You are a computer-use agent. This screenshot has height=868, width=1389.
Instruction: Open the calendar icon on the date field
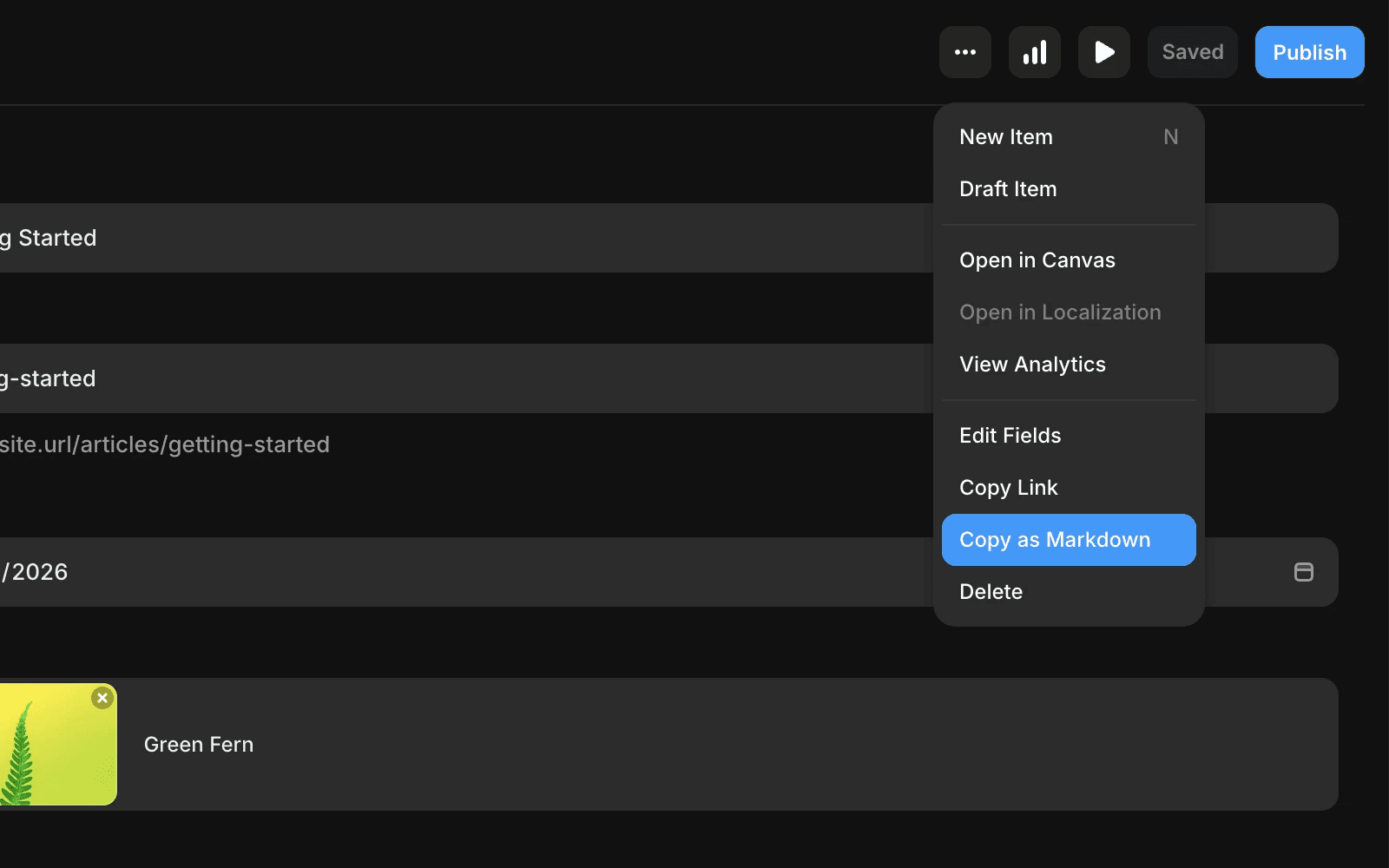[x=1302, y=572]
